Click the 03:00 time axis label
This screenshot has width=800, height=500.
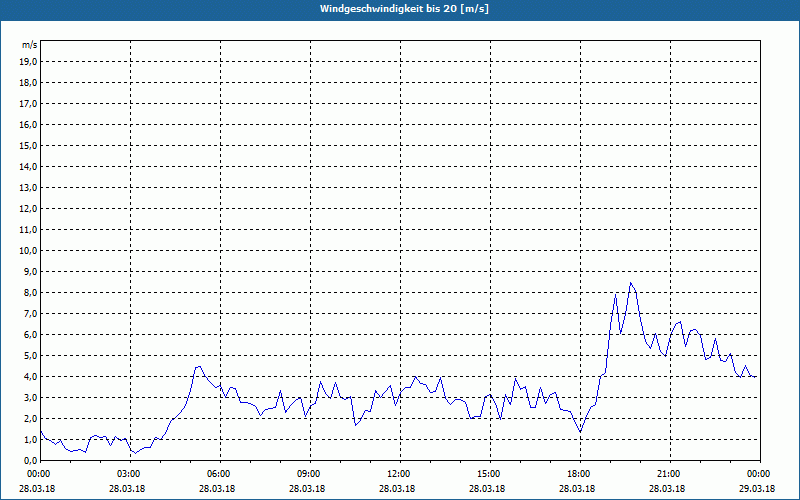point(131,474)
